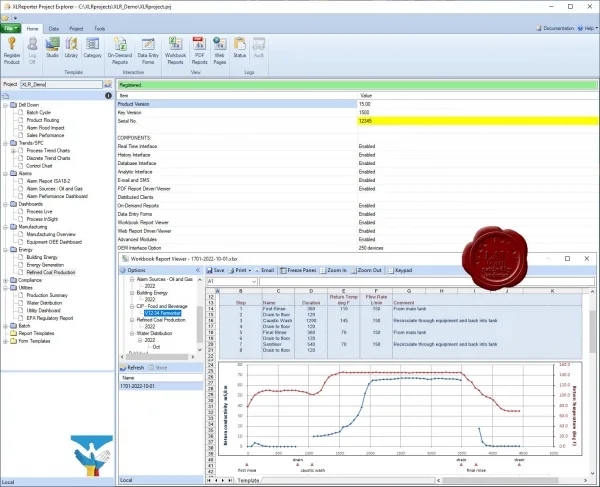Open Register Product key icon
This screenshot has height=487, width=600.
pyautogui.click(x=11, y=51)
